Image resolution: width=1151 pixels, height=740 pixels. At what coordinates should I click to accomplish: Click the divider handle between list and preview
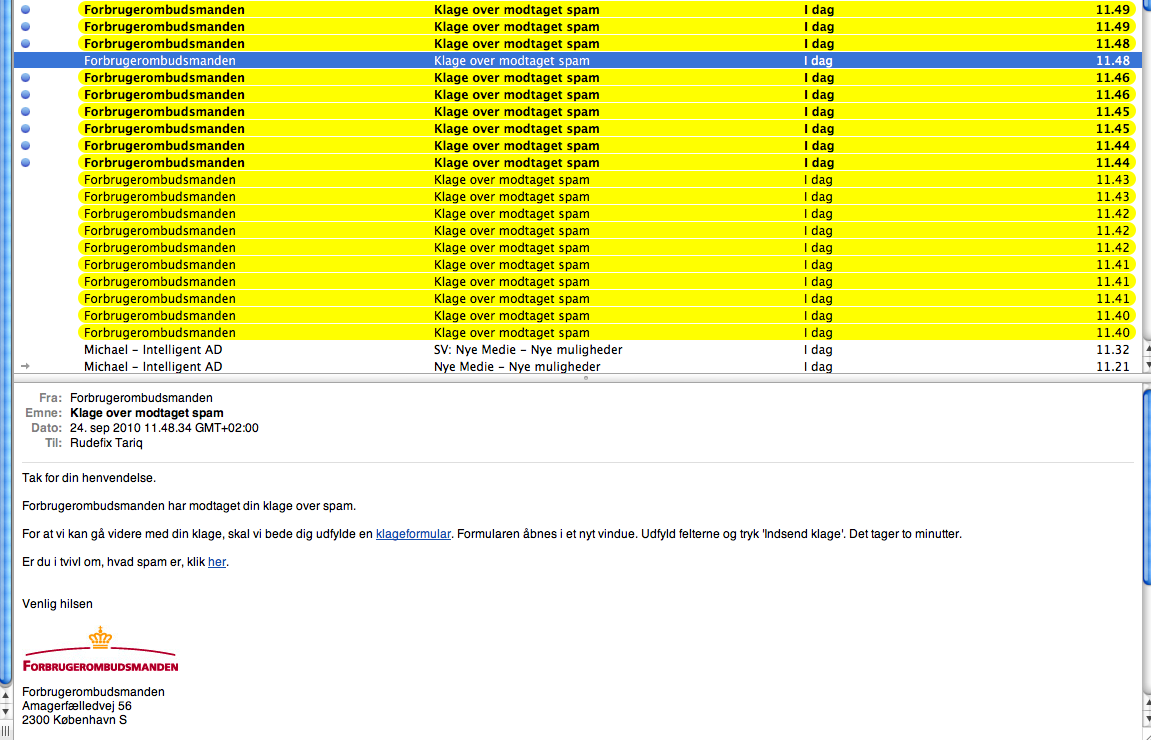coord(586,378)
